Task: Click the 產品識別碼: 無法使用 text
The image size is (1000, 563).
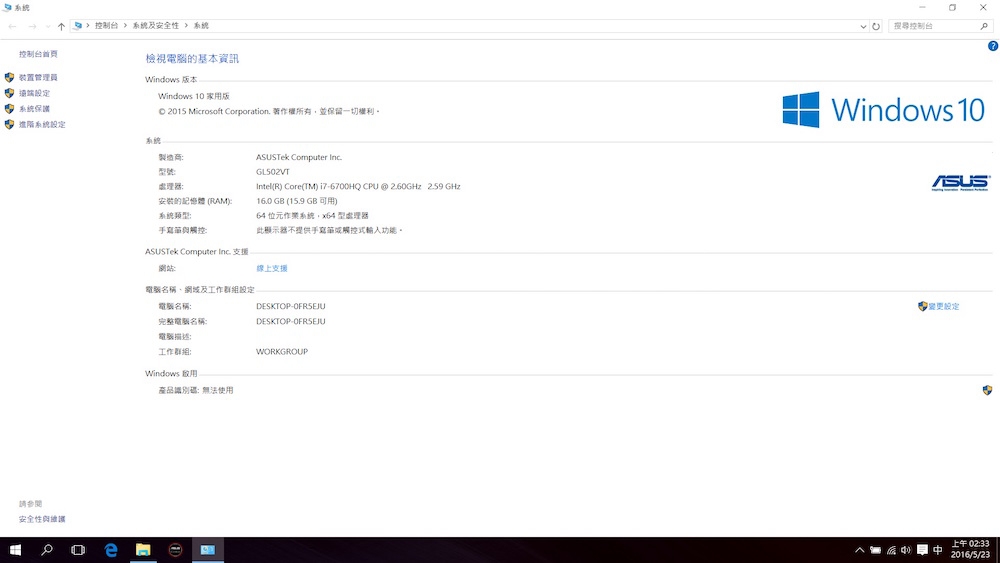Action: 196,390
